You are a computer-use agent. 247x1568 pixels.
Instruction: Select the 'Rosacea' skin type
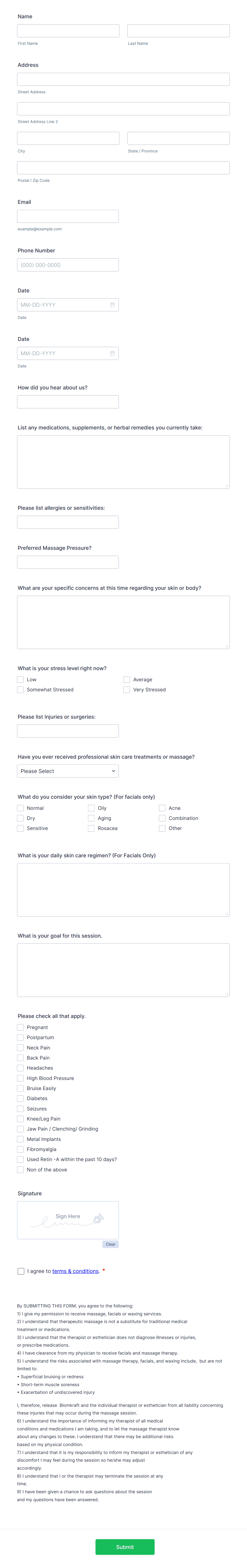tap(91, 828)
